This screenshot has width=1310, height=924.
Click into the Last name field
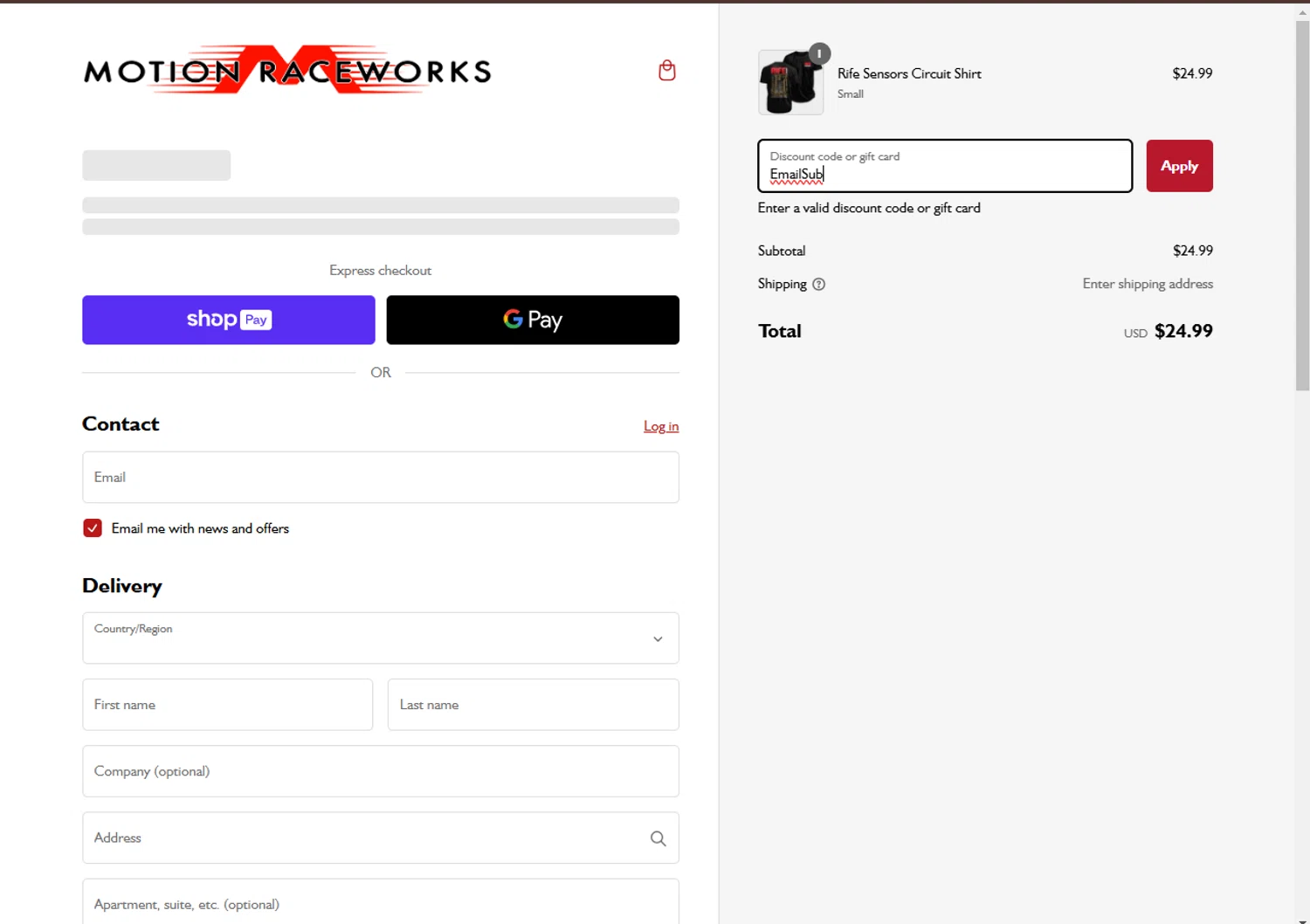pyautogui.click(x=533, y=705)
